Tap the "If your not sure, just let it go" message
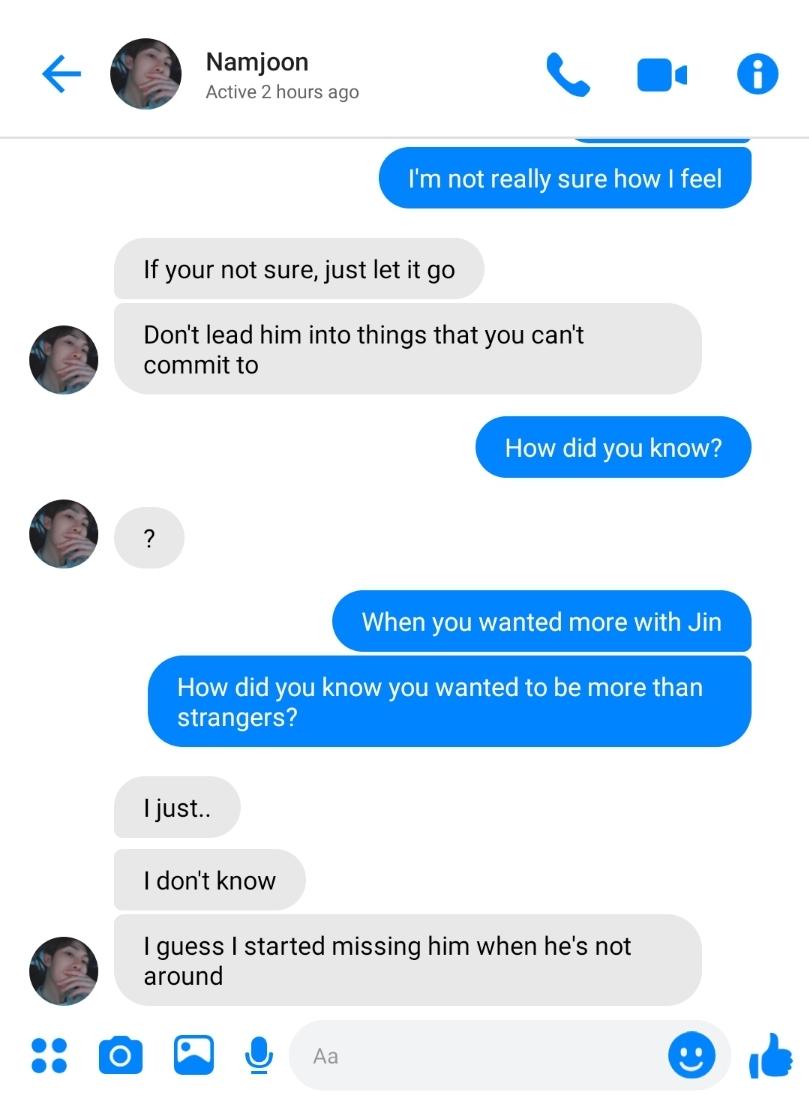The width and height of the screenshot is (809, 1098). pos(299,269)
